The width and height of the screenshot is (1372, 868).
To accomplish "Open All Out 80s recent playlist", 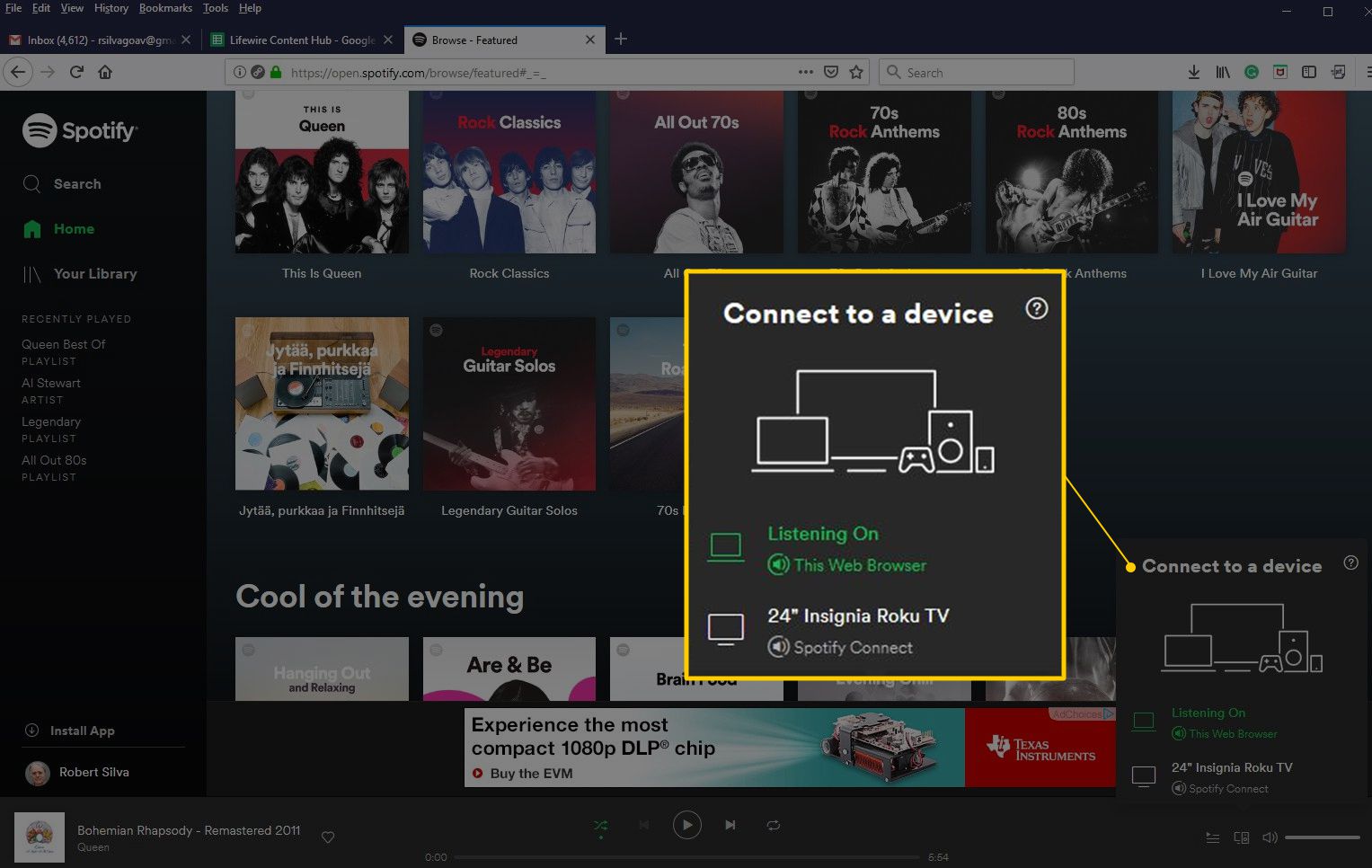I will coord(54,460).
